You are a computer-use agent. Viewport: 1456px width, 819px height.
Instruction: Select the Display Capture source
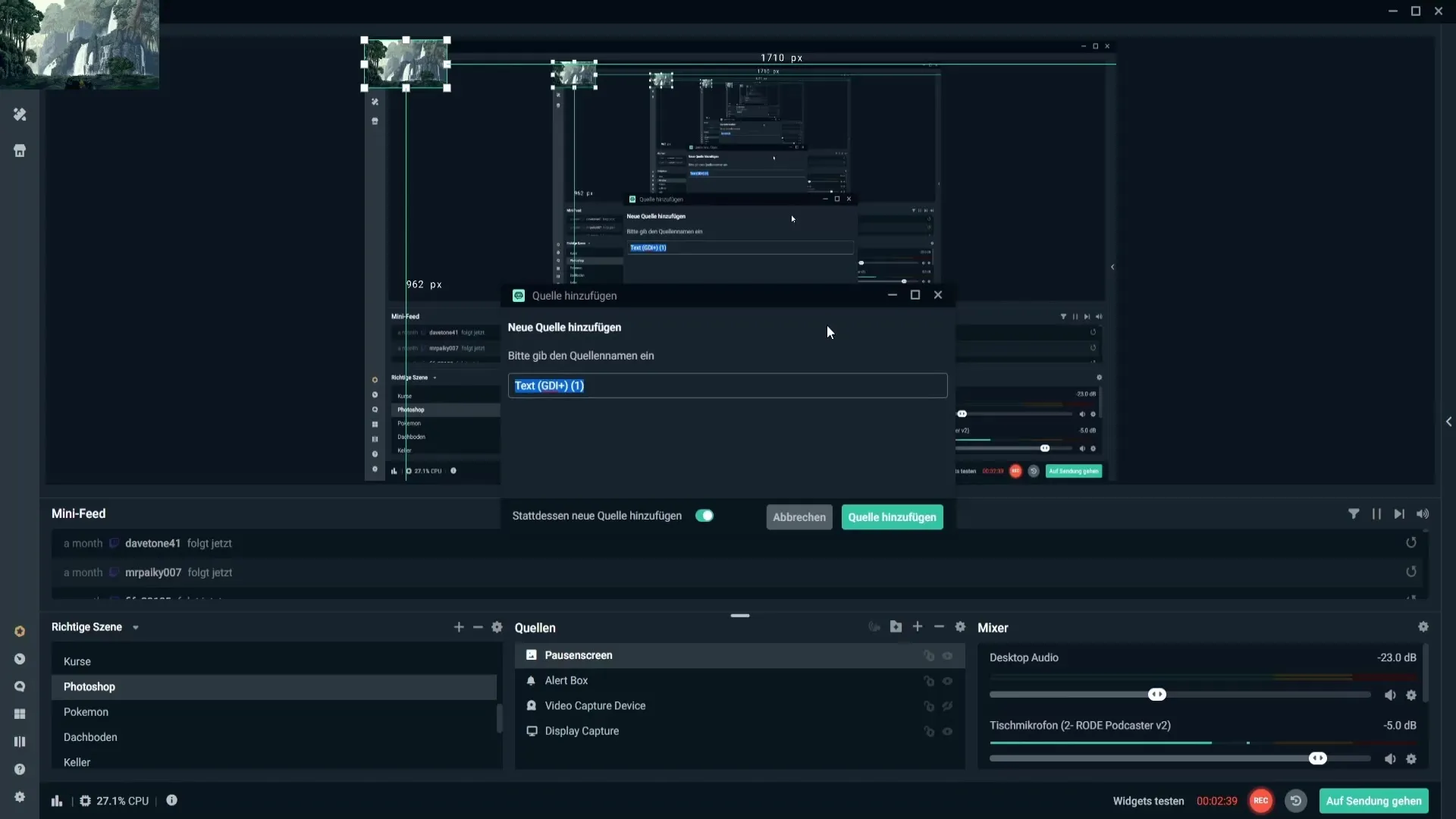point(739,731)
